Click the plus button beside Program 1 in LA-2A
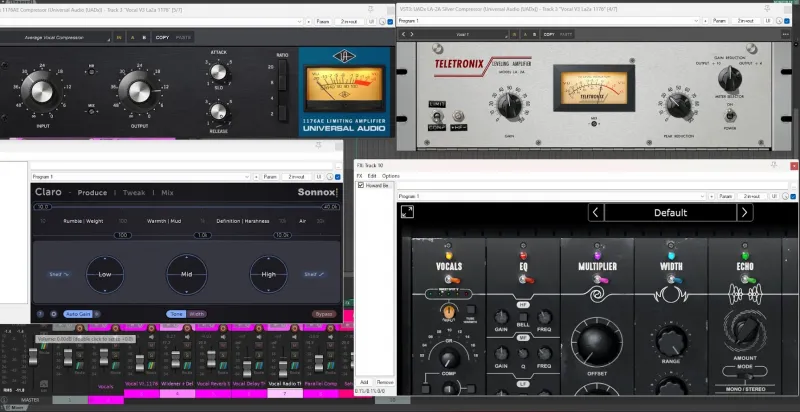Screen dimensions: 800x412 point(705,21)
